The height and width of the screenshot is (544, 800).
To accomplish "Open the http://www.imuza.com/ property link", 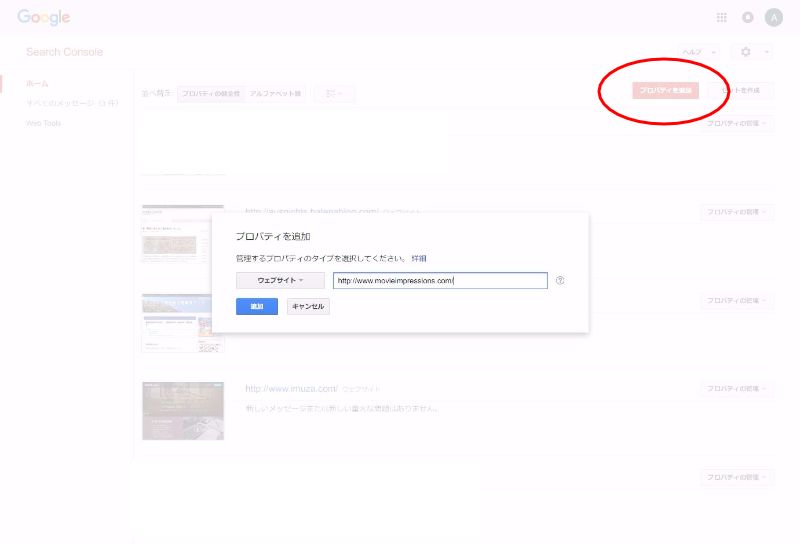I will [x=291, y=388].
